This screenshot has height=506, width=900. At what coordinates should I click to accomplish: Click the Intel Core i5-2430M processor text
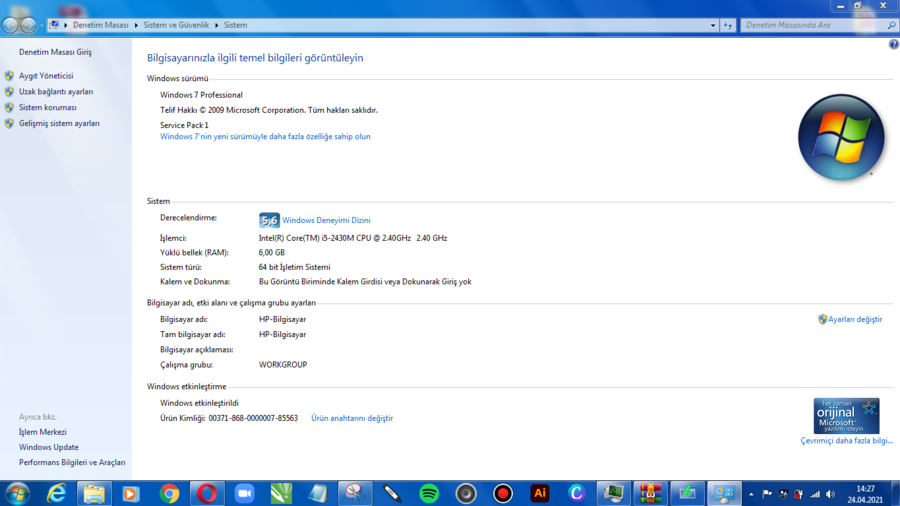click(352, 238)
